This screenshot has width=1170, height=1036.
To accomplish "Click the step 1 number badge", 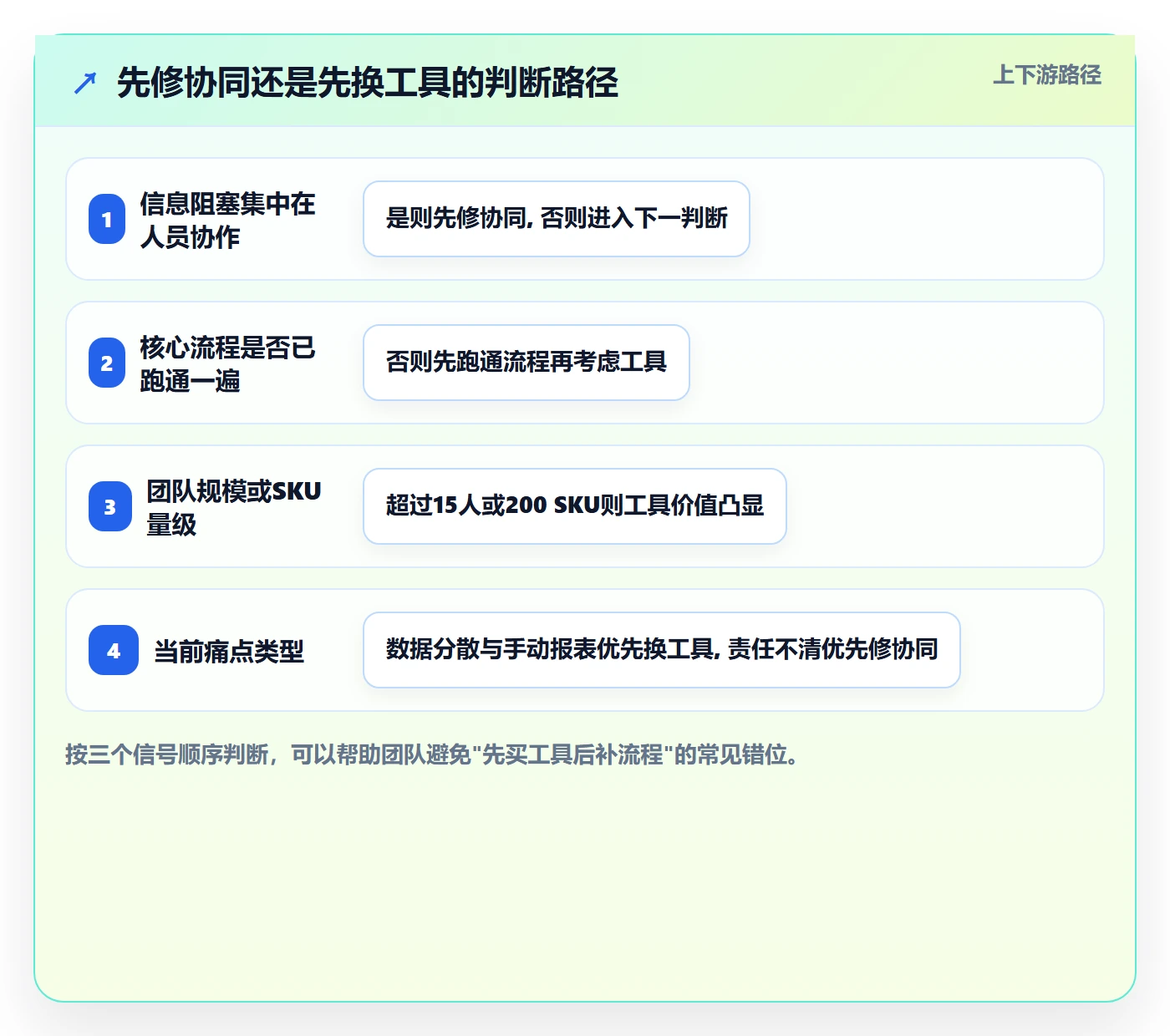I will [107, 219].
